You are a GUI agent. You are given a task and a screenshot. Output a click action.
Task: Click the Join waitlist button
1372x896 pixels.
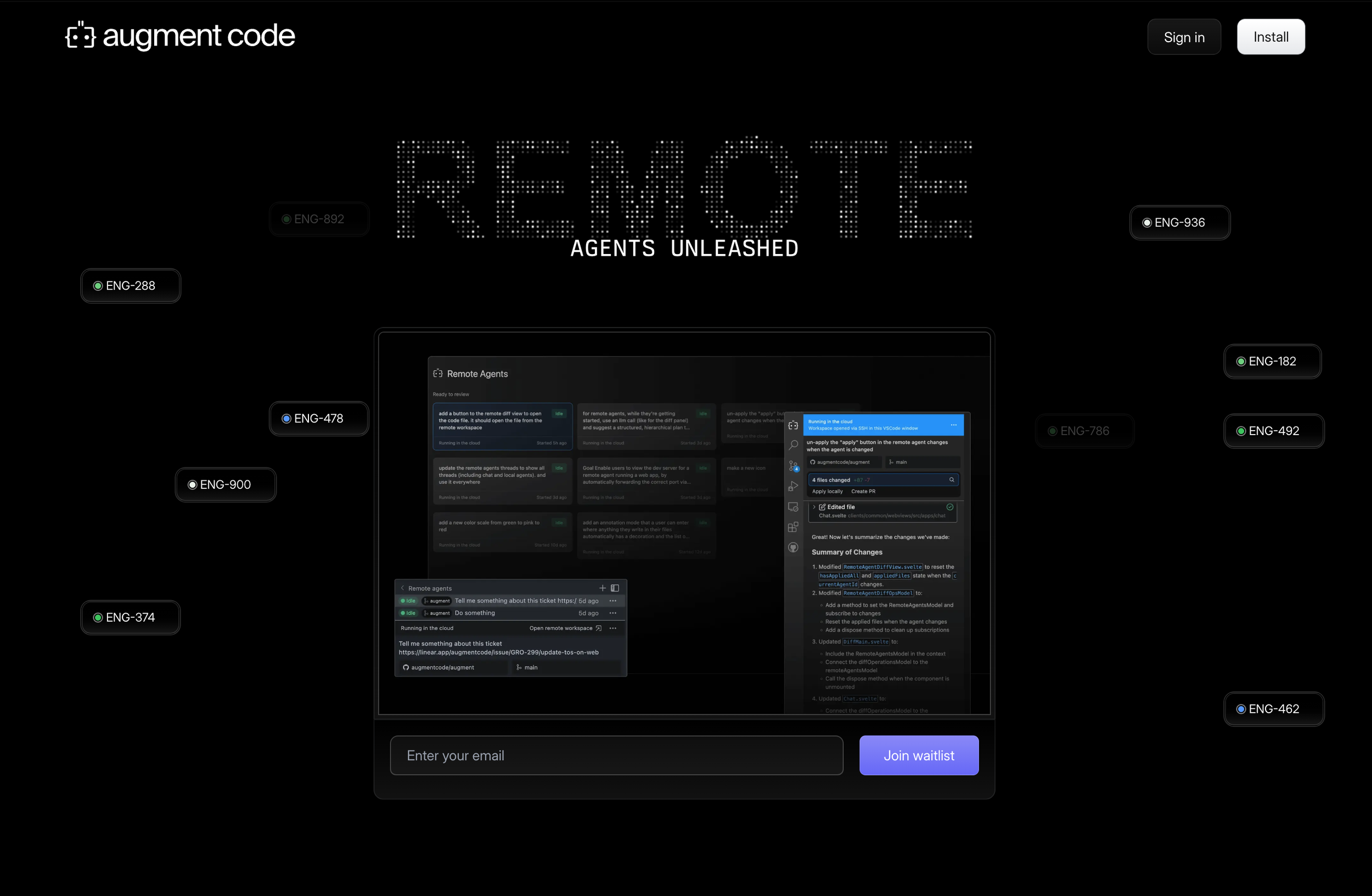(x=919, y=756)
